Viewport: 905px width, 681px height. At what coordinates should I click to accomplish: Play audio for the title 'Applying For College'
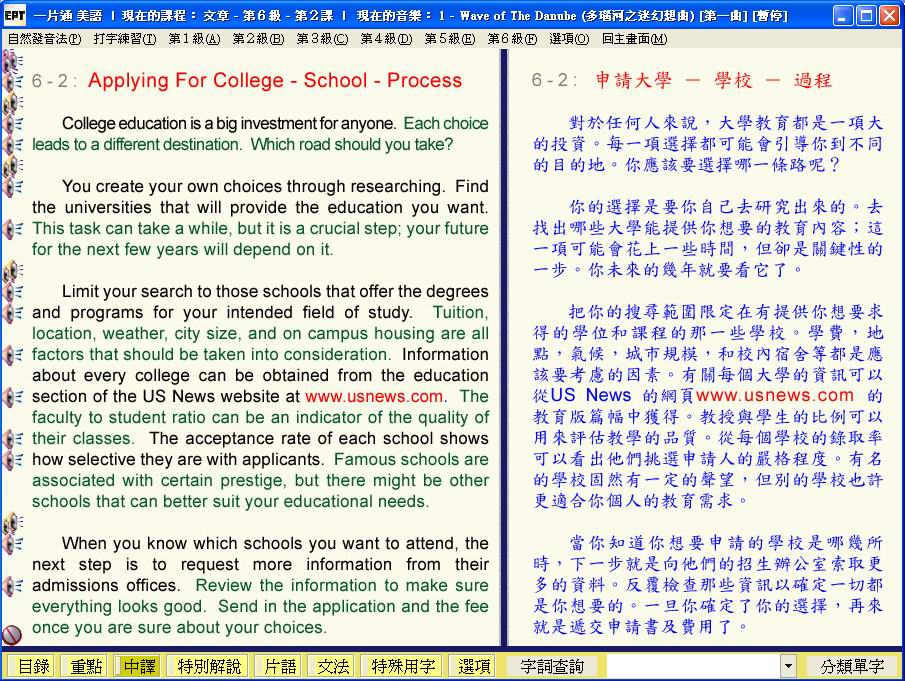[x=13, y=82]
